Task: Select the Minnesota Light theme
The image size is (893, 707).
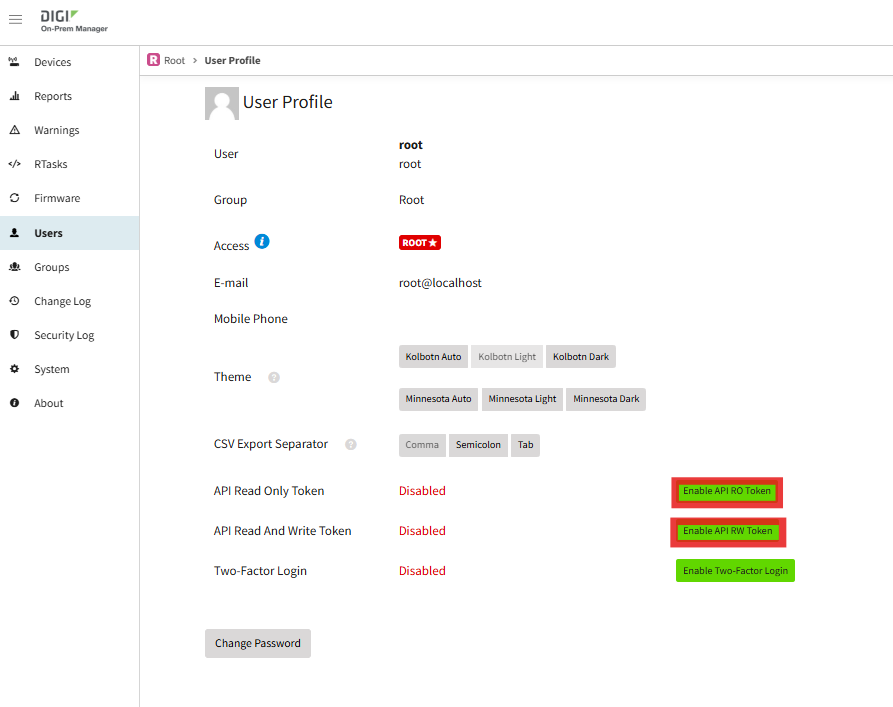Action: (x=522, y=399)
